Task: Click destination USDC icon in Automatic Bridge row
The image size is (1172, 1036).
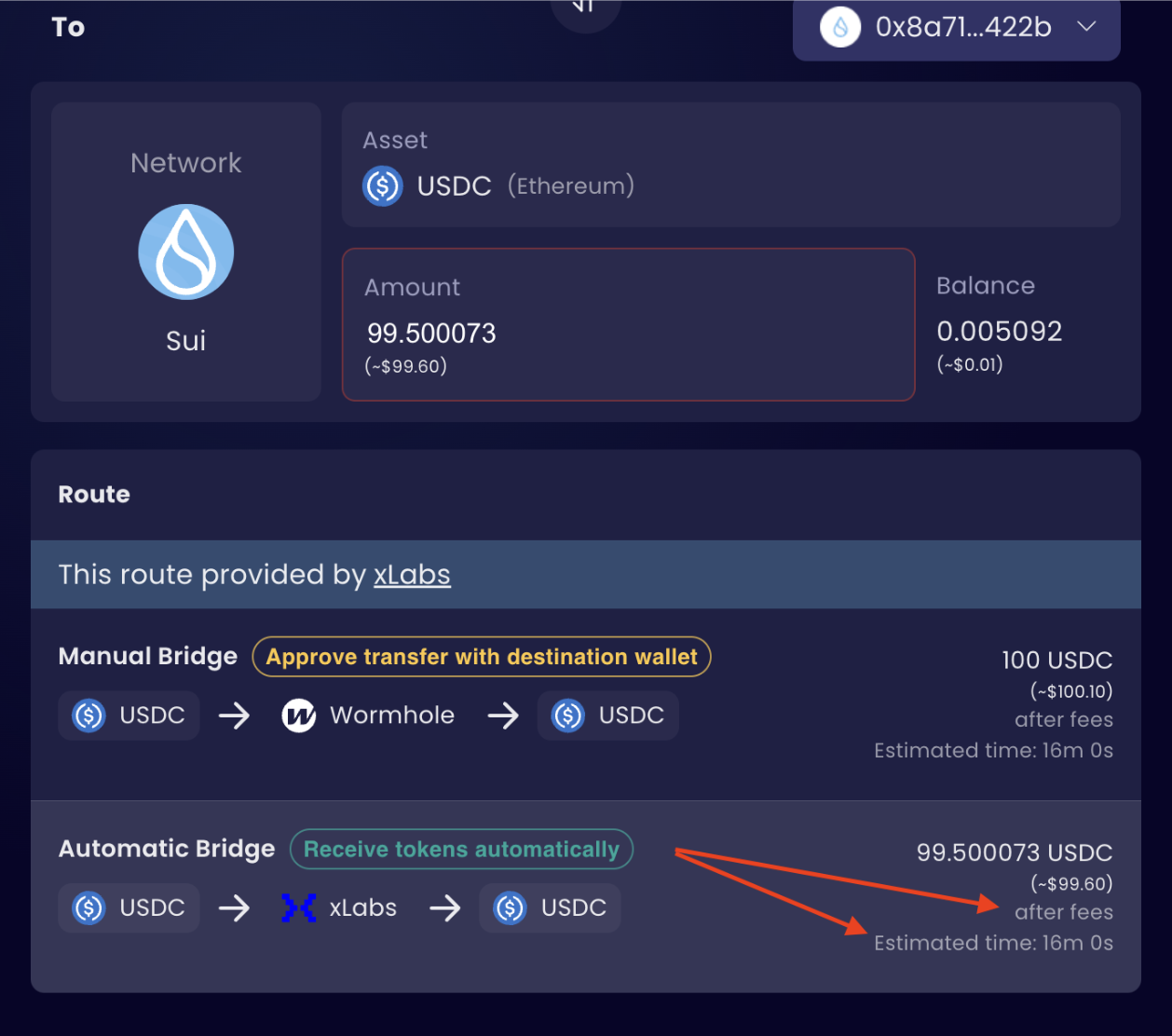Action: click(511, 907)
